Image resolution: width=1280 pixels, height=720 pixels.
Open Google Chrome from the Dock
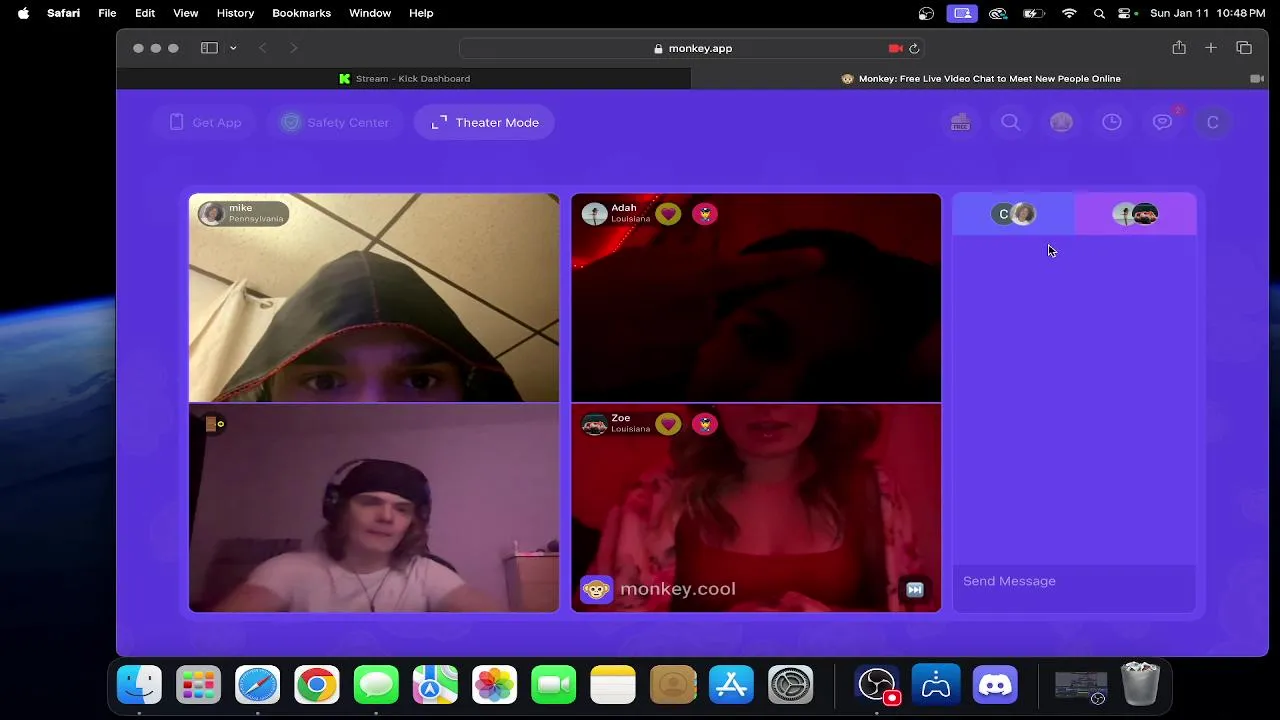coord(316,685)
